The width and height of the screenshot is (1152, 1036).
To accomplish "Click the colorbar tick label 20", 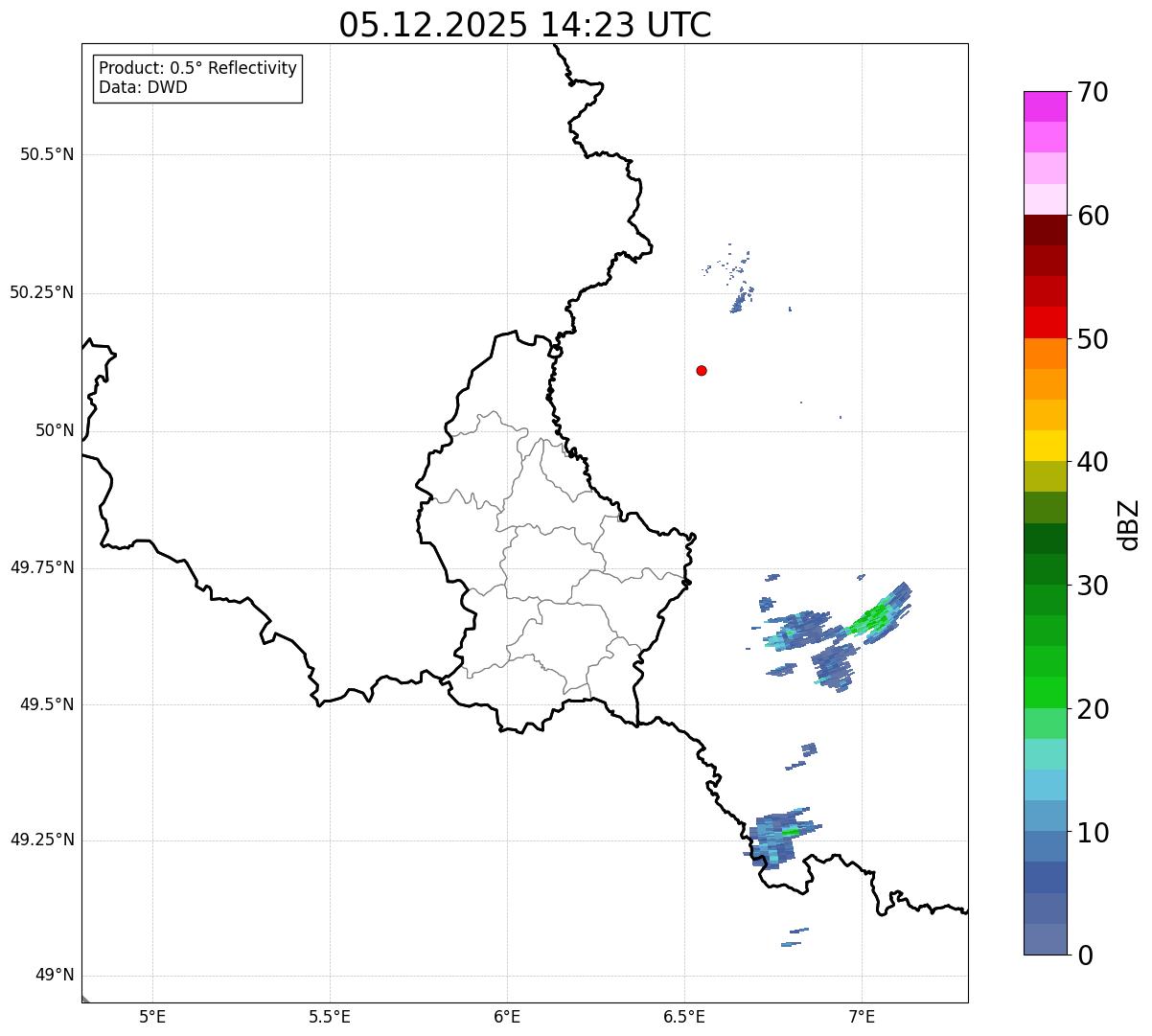I will click(1093, 709).
